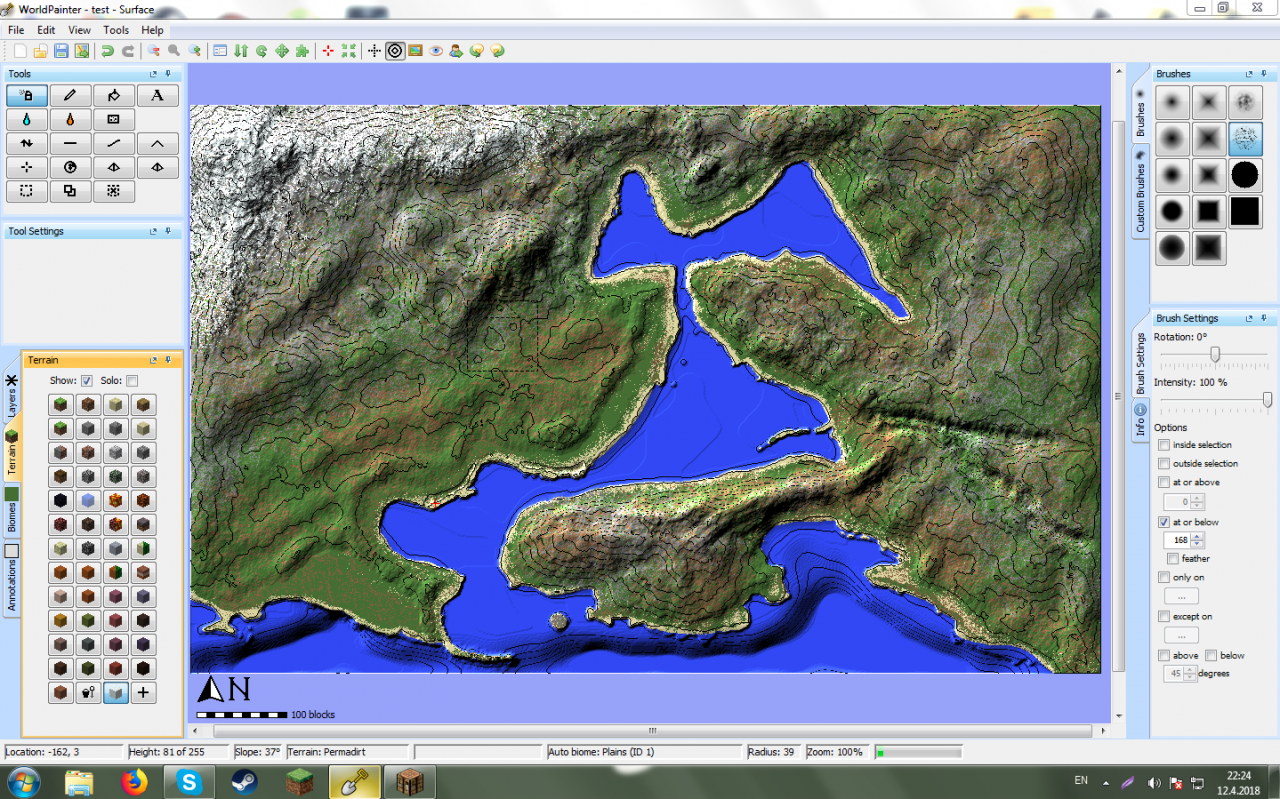Click the '...' button under 'only on'
Screen dimensions: 1280x799
[x=1180, y=596]
